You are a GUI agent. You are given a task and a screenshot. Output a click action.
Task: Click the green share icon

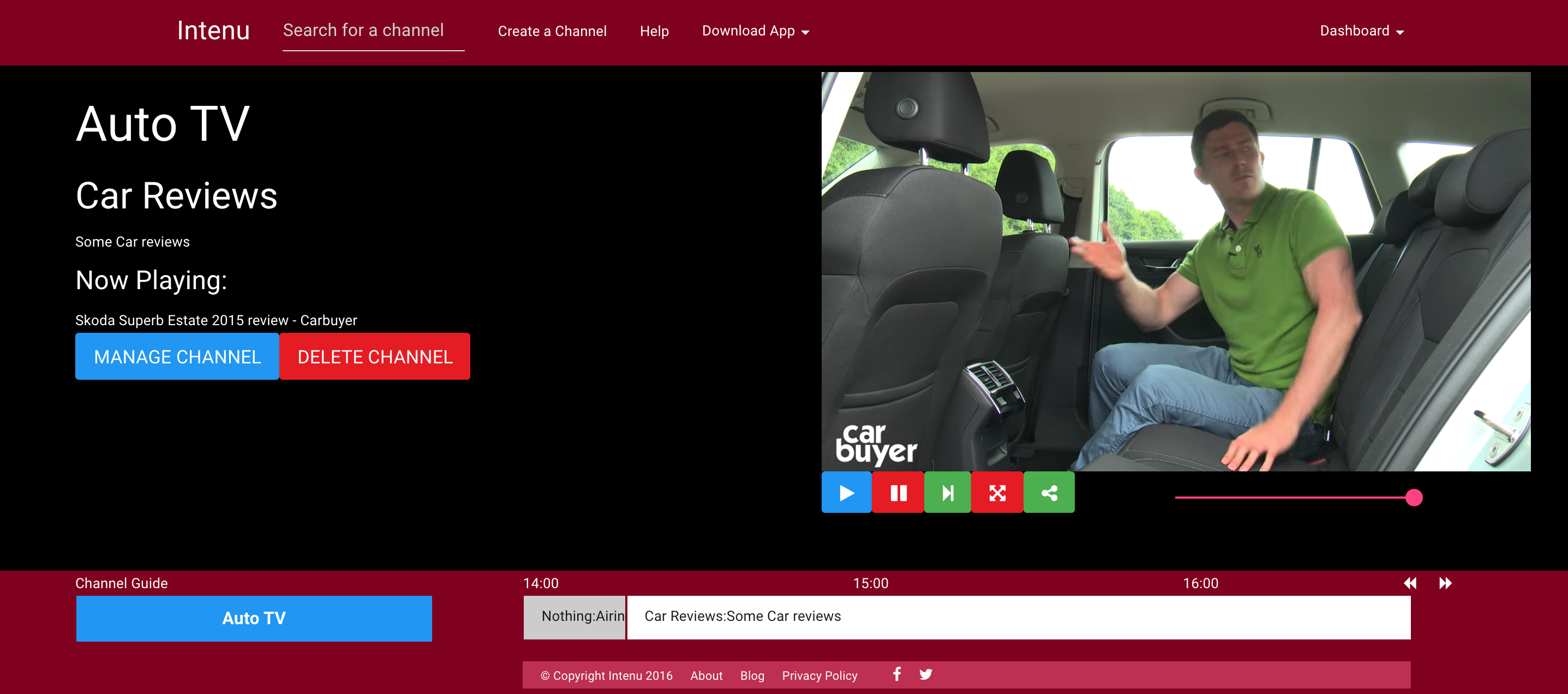click(1049, 493)
